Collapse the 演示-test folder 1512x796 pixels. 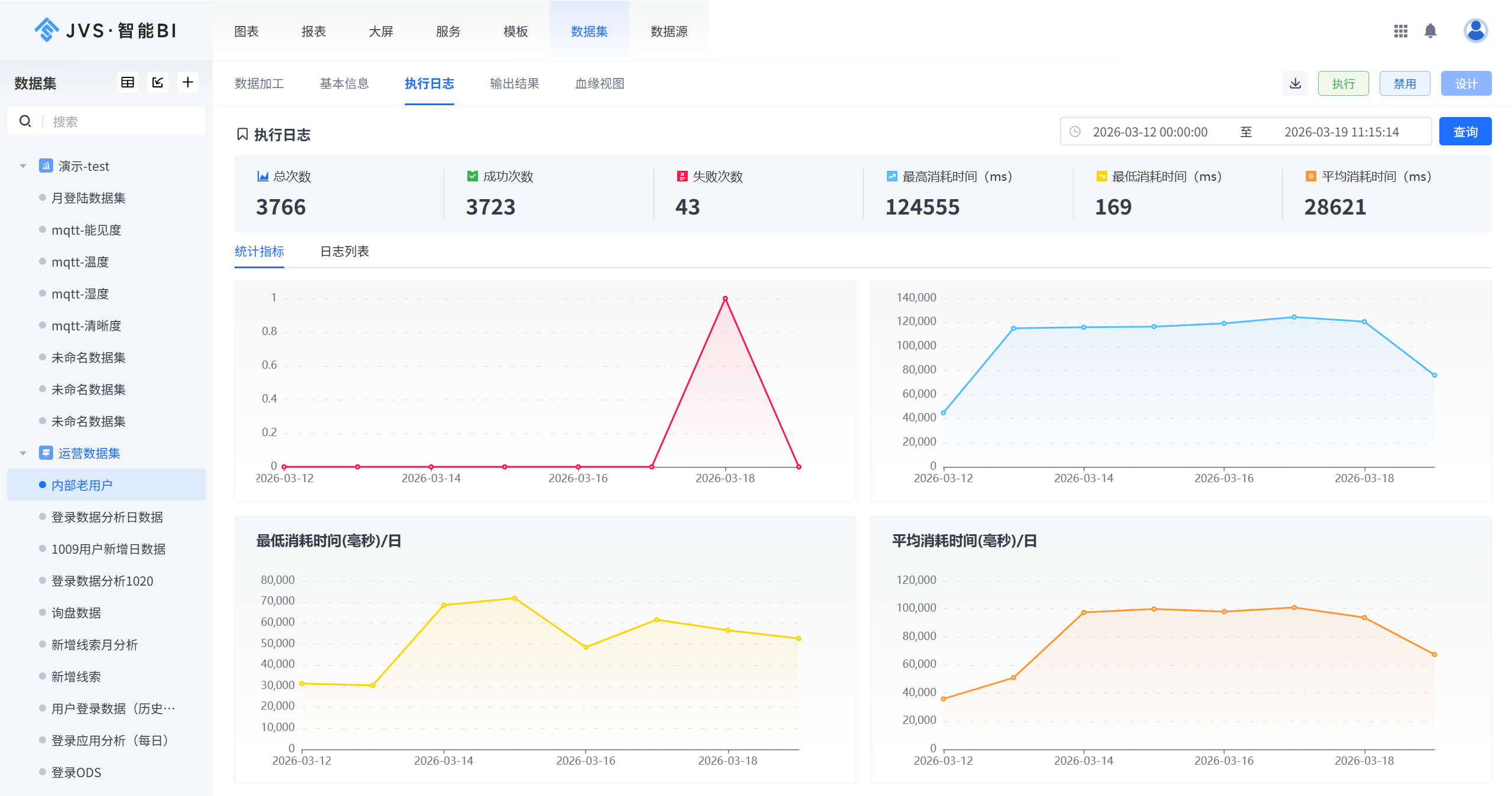23,166
